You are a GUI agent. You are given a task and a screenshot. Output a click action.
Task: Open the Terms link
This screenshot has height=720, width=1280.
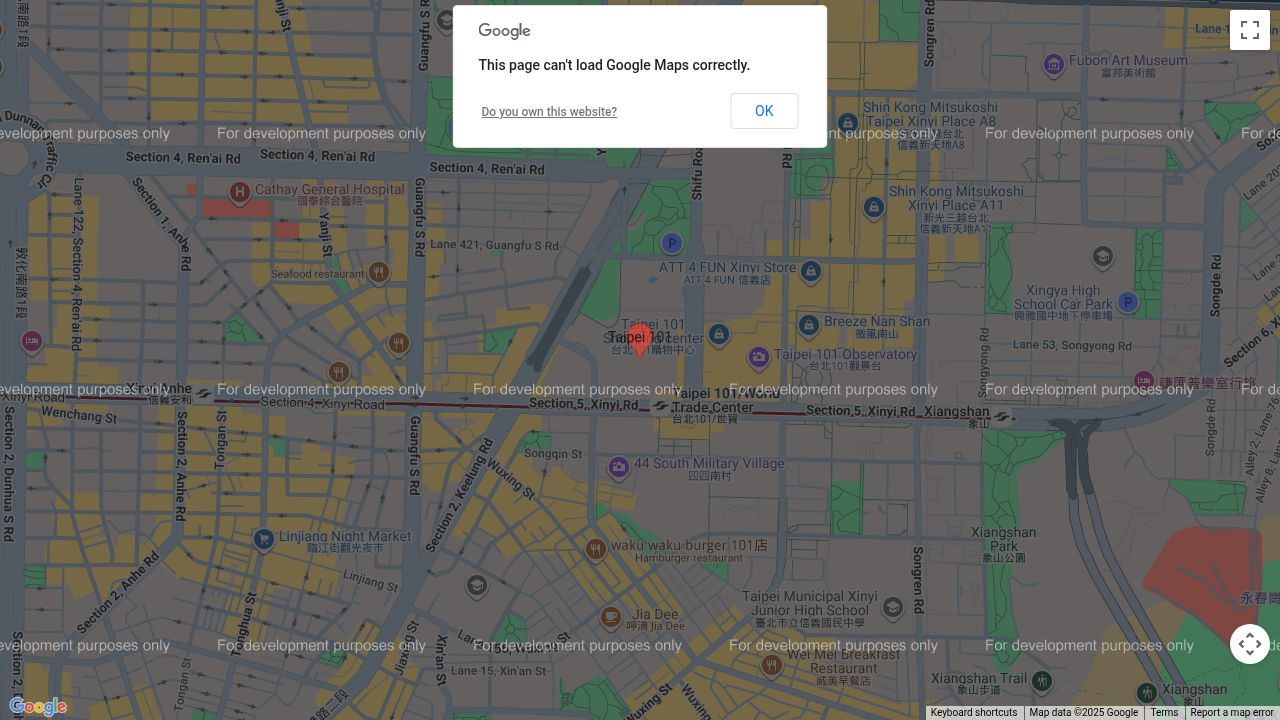pyautogui.click(x=1164, y=712)
